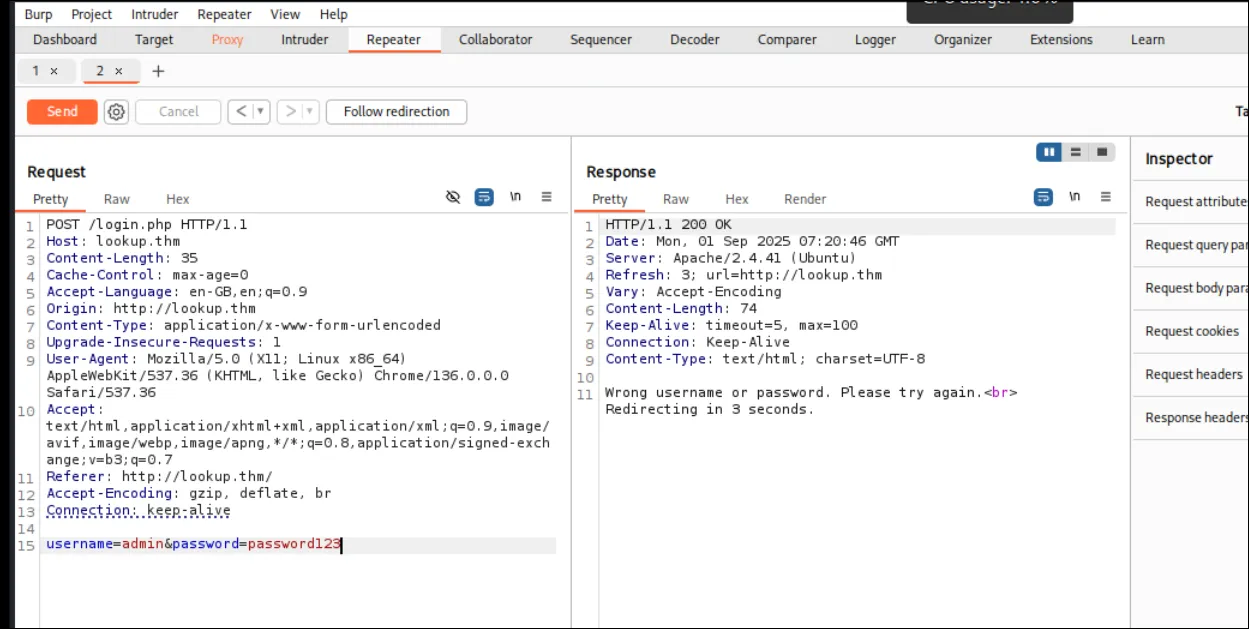The width and height of the screenshot is (1249, 629).
Task: Go back to previous request arrow
Action: tap(241, 112)
